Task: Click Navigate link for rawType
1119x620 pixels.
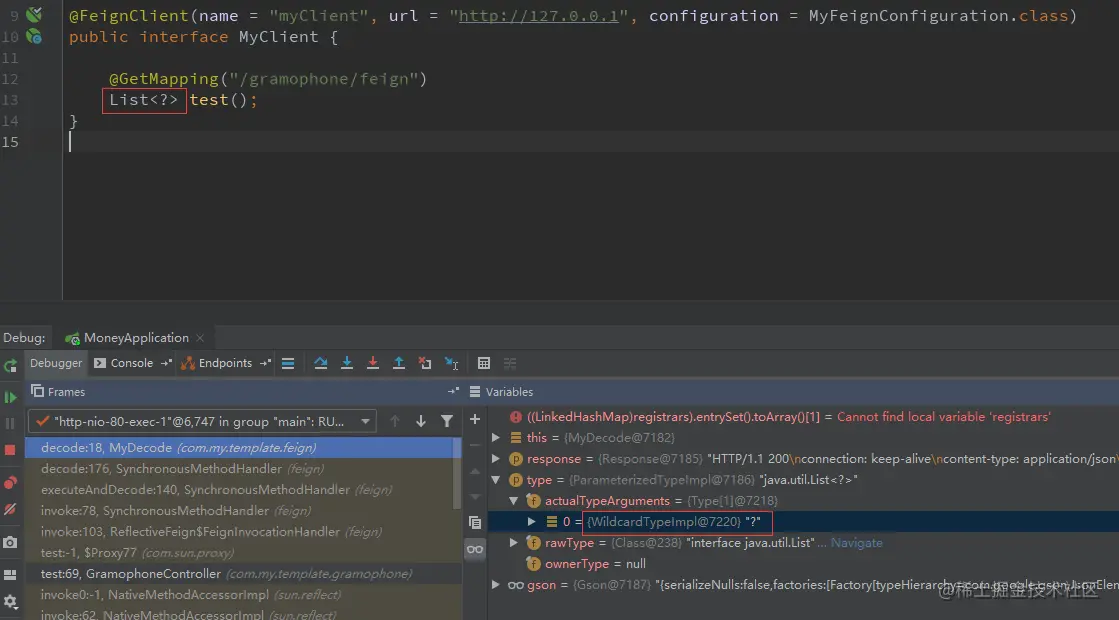Action: 856,543
